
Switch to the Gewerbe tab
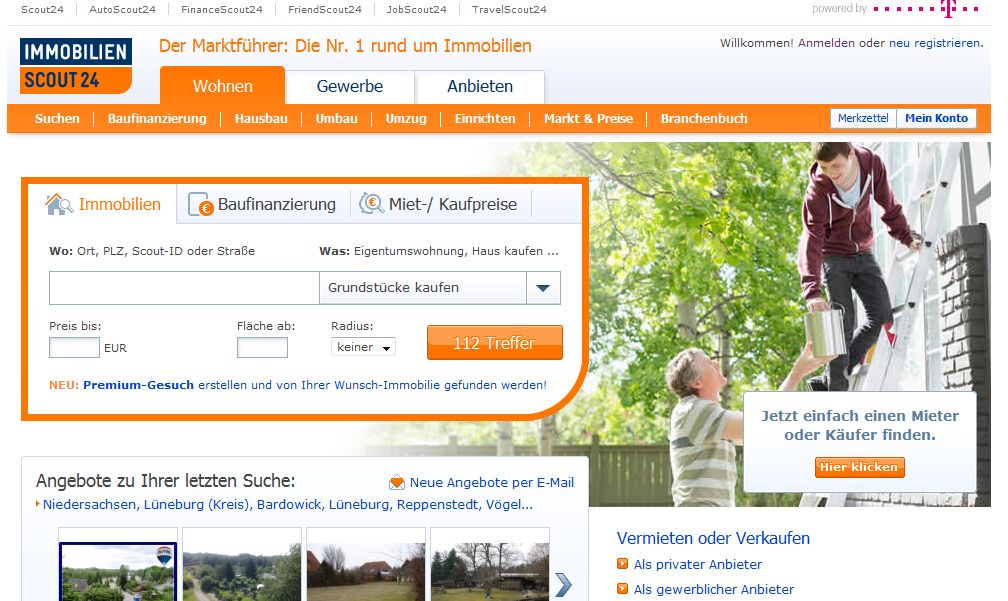click(350, 86)
